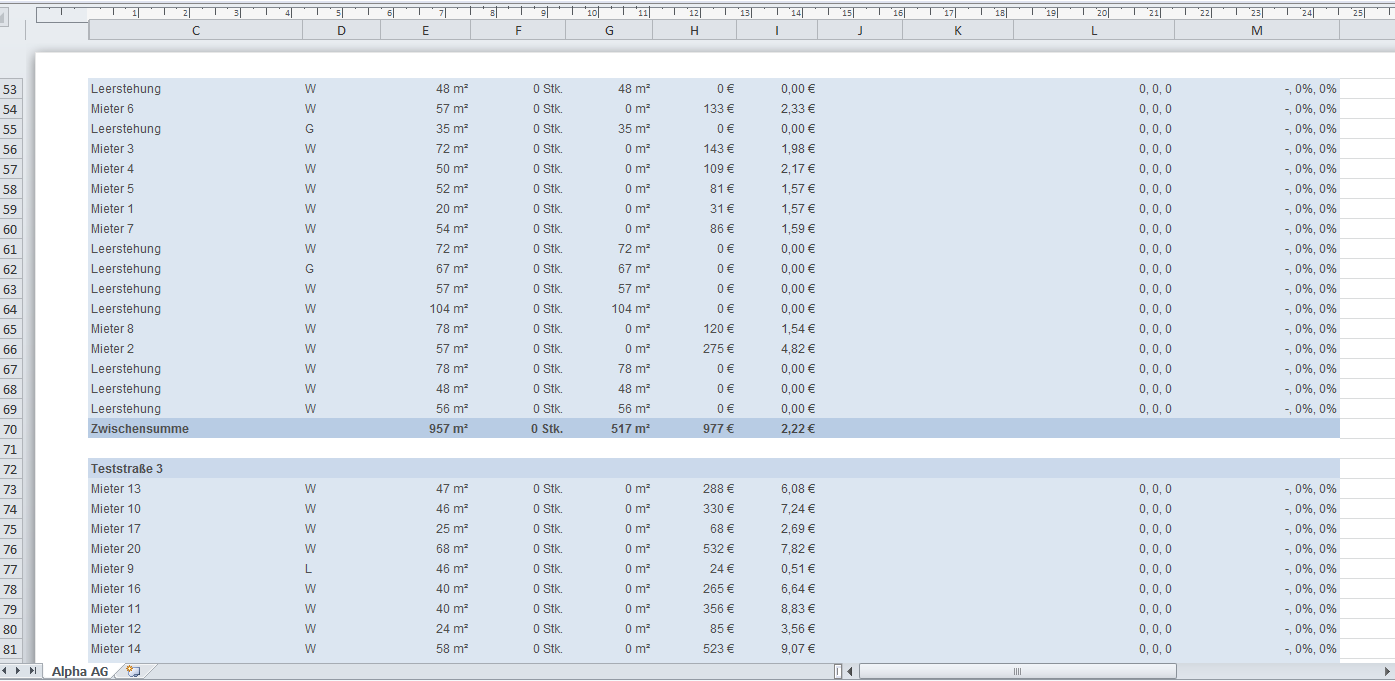
Task: Select row 60 header
Action: coord(10,229)
